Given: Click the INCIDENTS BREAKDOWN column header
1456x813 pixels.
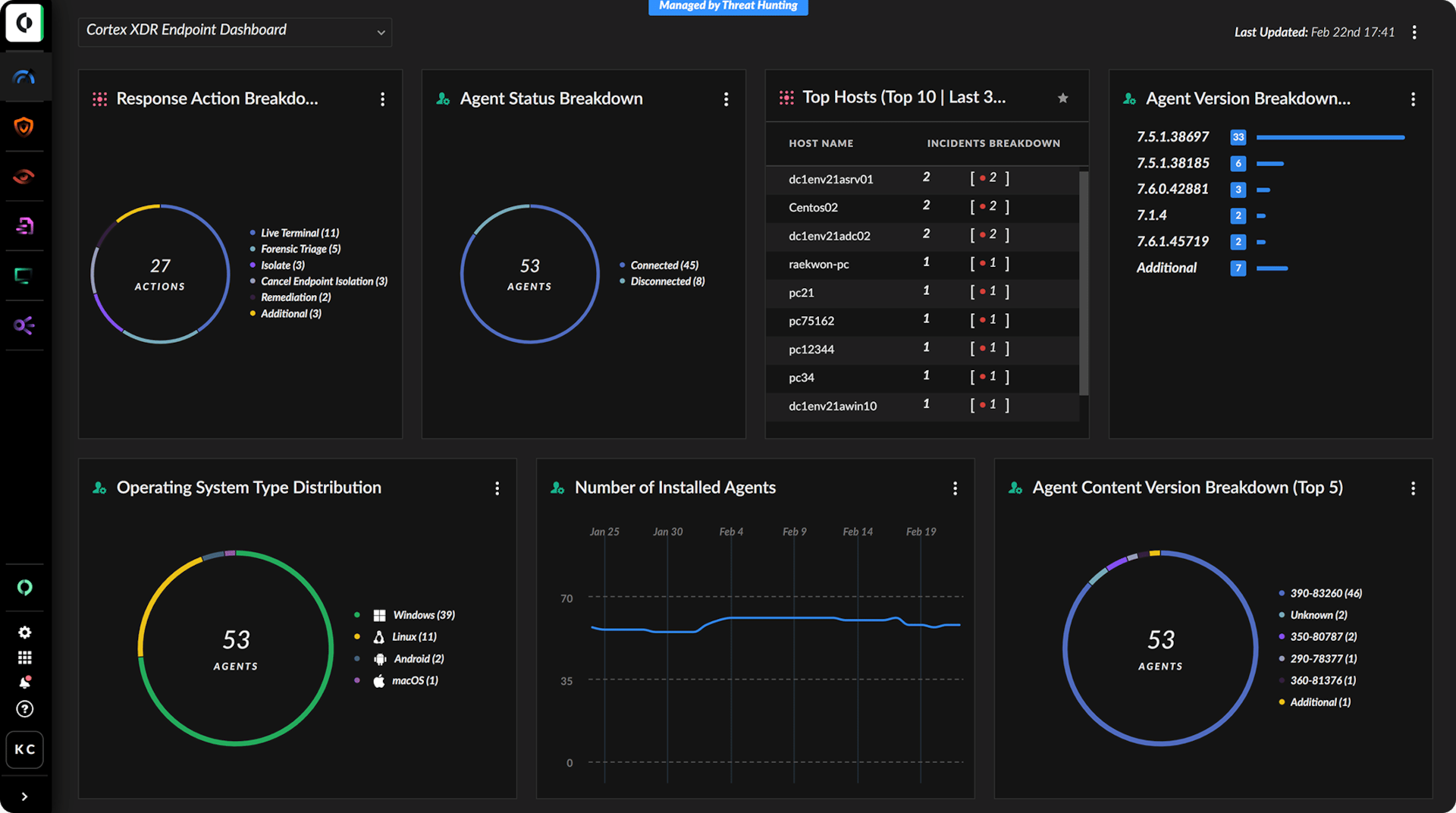Looking at the screenshot, I should click(x=993, y=143).
